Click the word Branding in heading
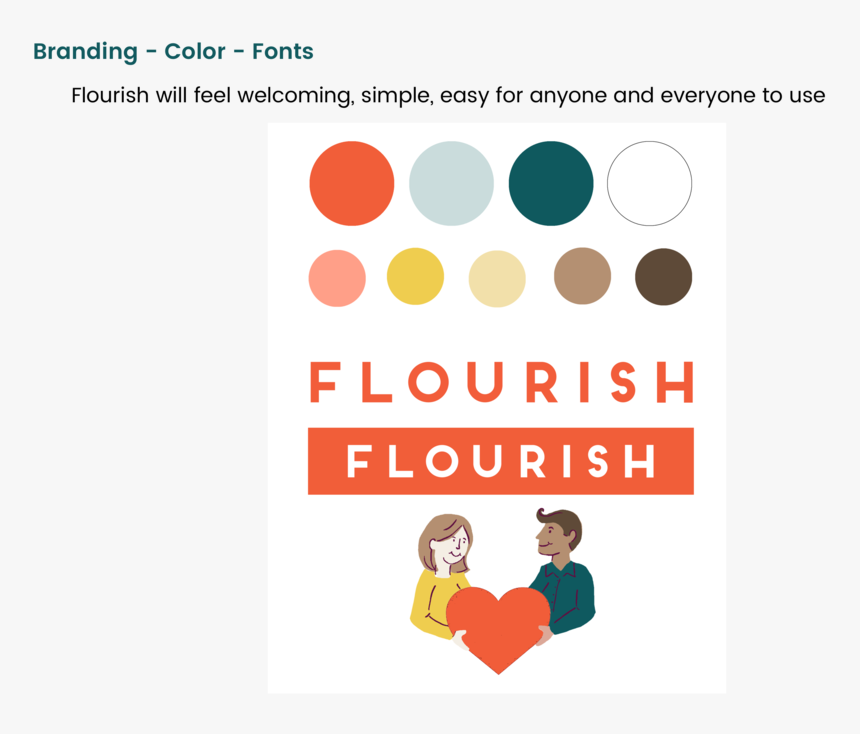The width and height of the screenshot is (860, 734). [86, 52]
